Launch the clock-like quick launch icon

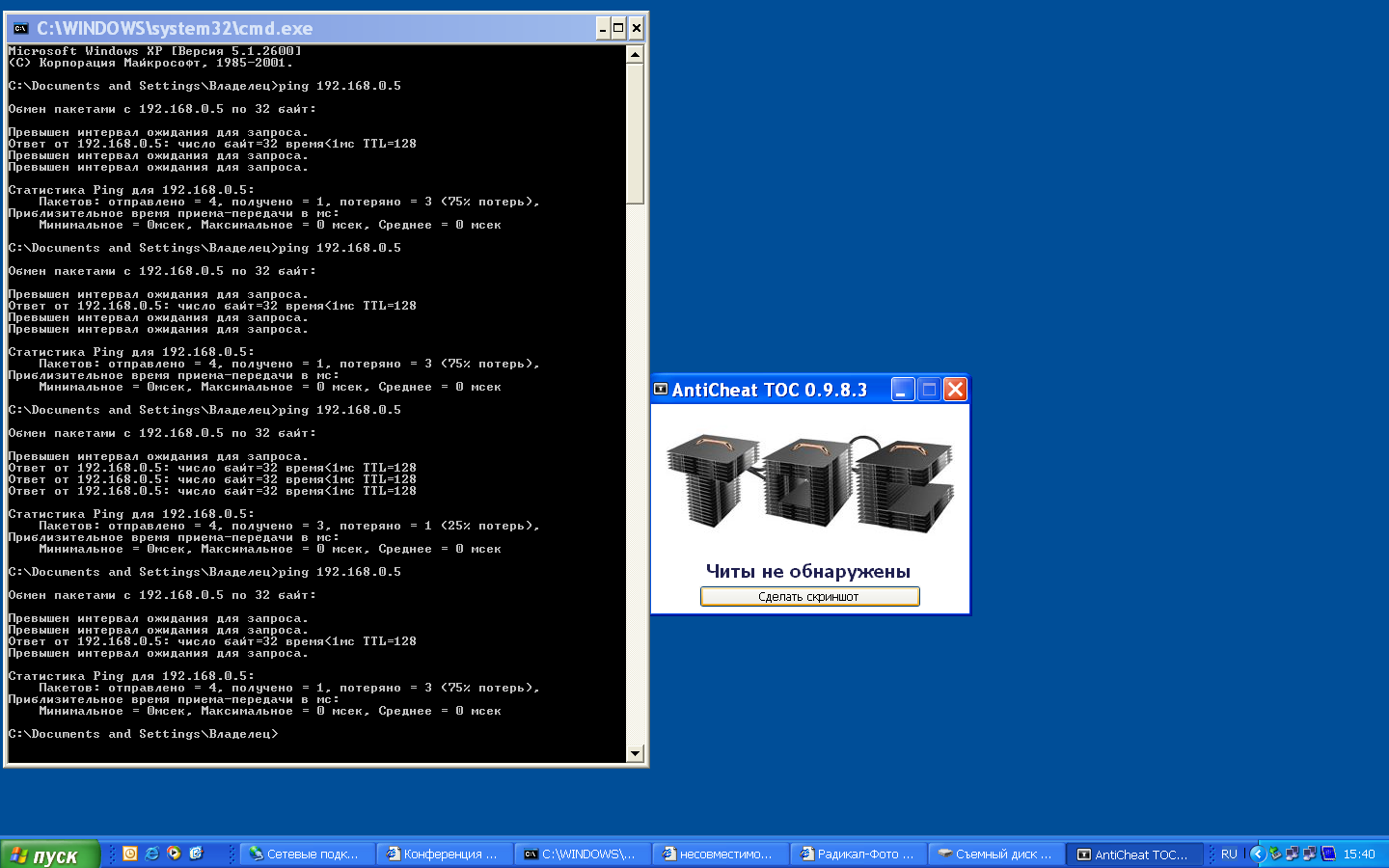click(x=130, y=854)
